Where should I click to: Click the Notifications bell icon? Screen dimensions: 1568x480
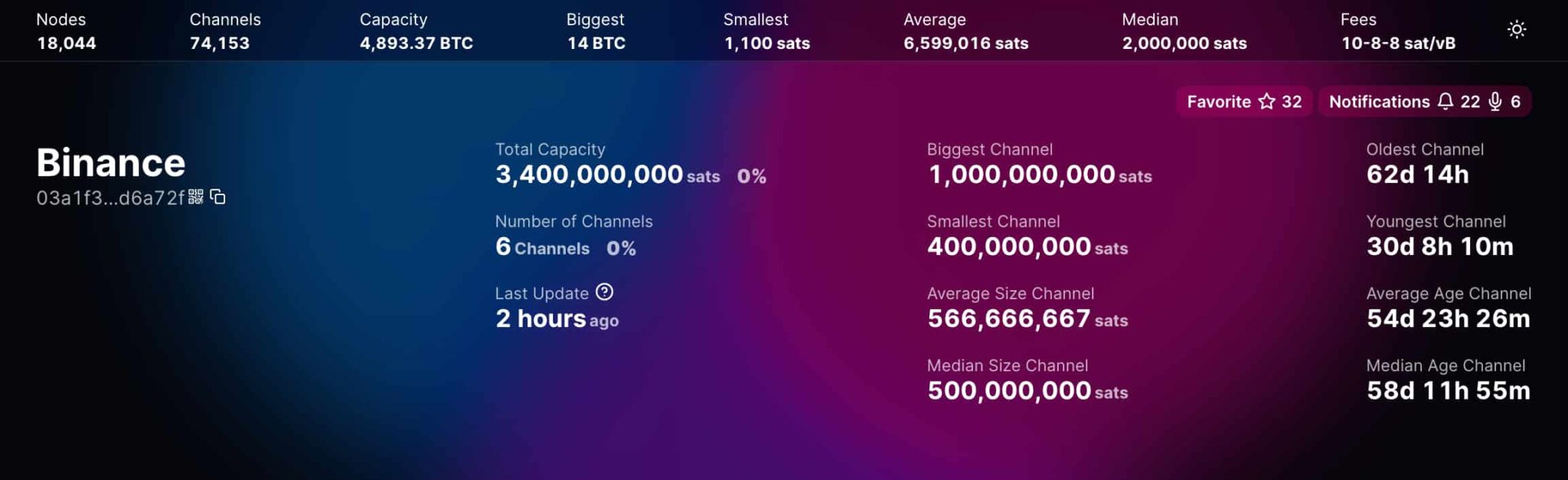[x=1445, y=102]
